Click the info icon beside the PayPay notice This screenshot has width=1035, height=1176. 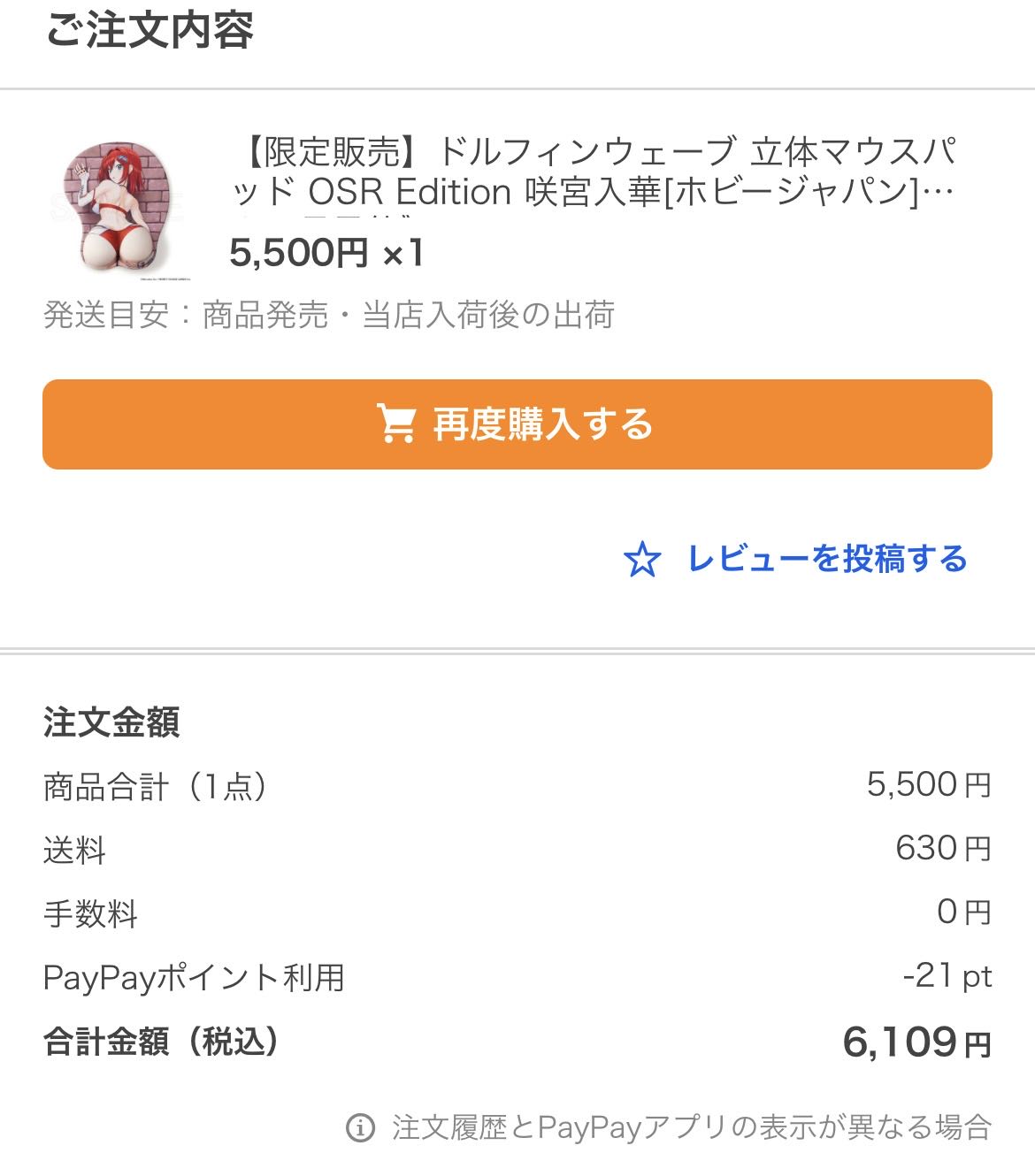tap(360, 1128)
